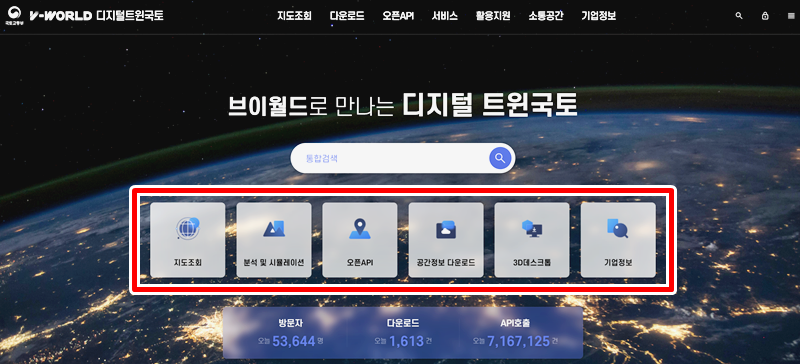The image size is (800, 364).
Task: Click the login lock icon
Action: click(x=765, y=16)
